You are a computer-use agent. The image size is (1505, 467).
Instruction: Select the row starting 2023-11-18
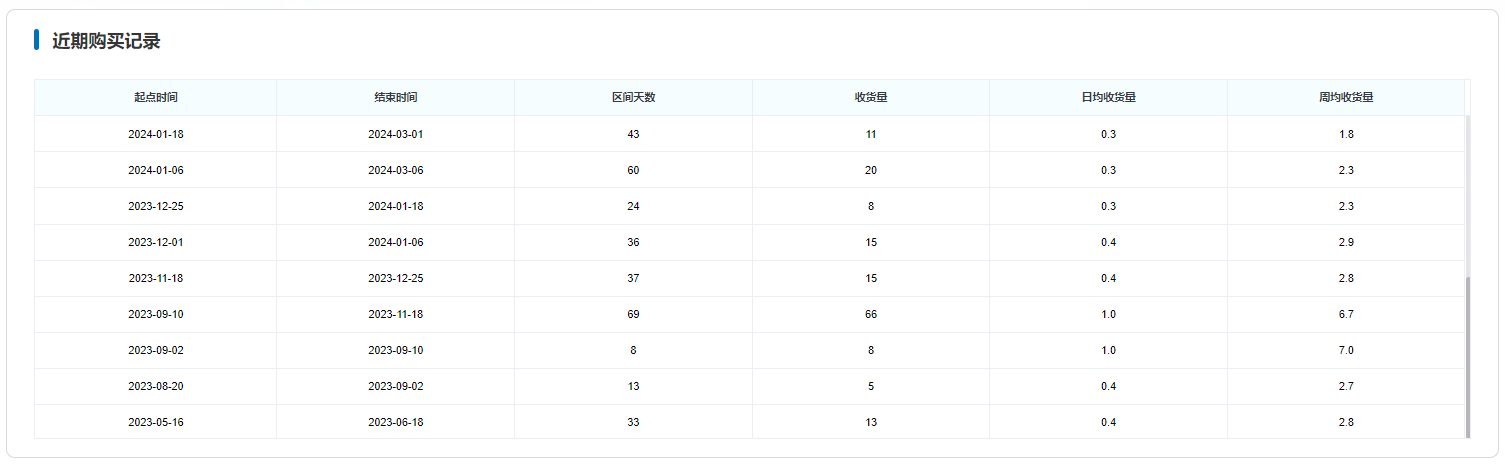[750, 278]
